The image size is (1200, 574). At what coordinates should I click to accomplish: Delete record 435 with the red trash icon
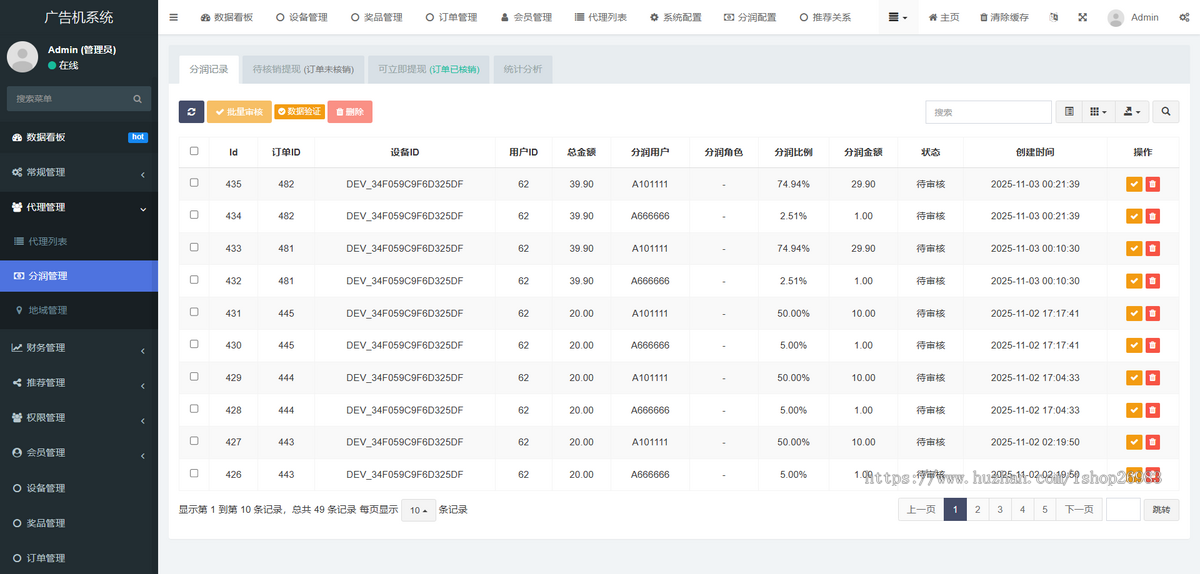[1152, 184]
